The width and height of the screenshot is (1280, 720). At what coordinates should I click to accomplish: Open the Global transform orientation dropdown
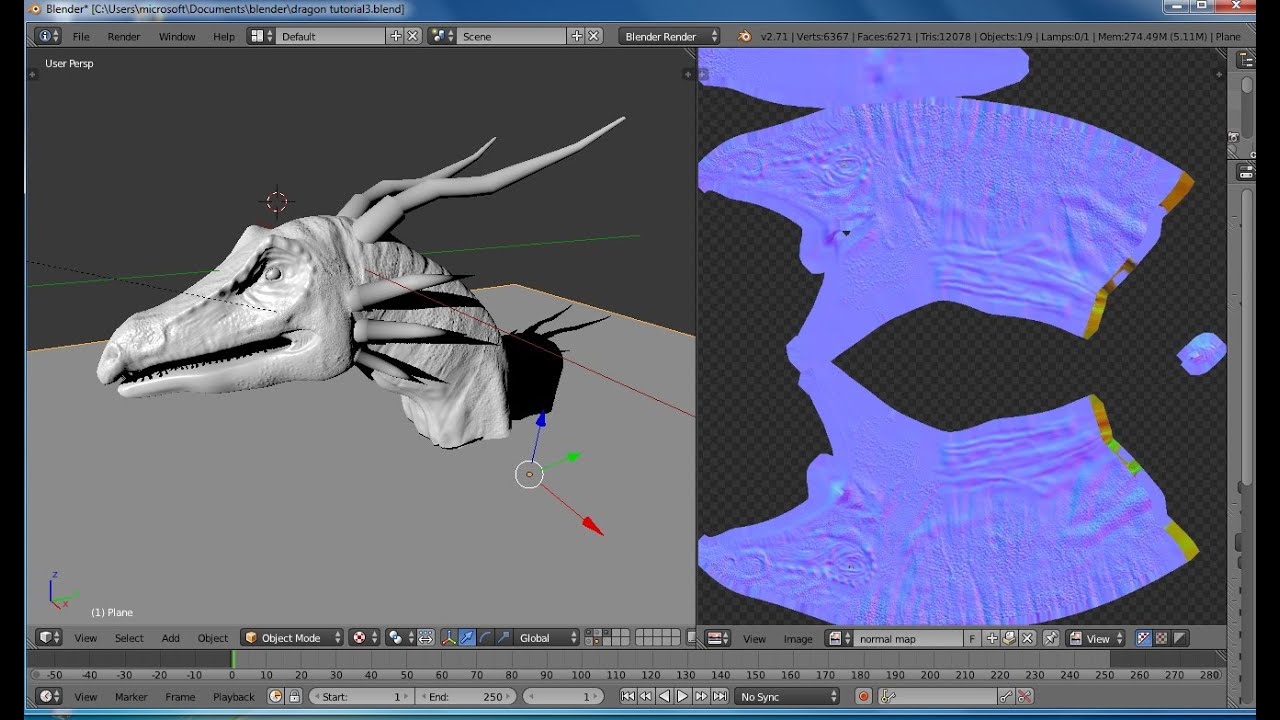coord(546,638)
